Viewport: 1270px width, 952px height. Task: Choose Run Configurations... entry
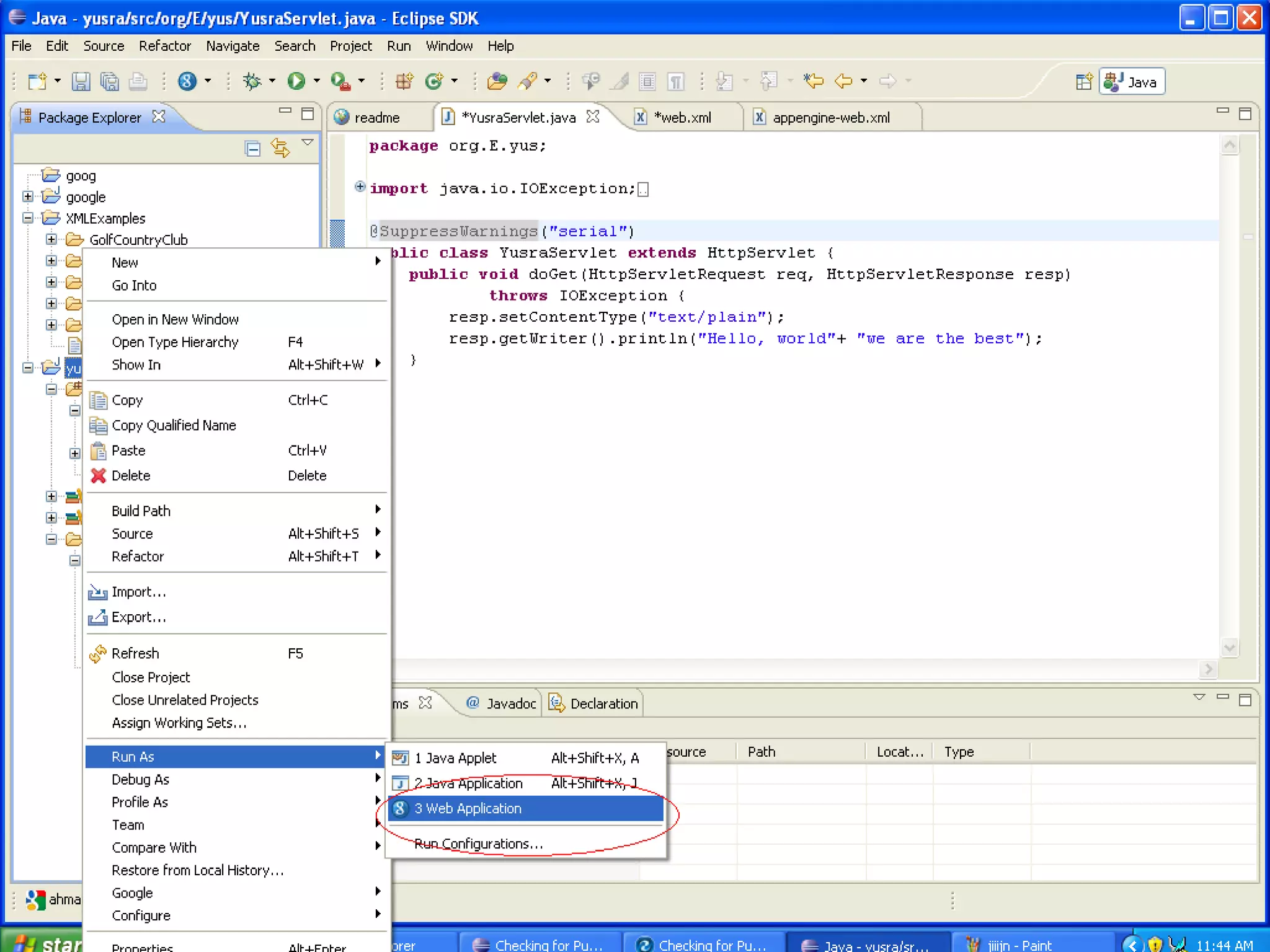point(478,844)
